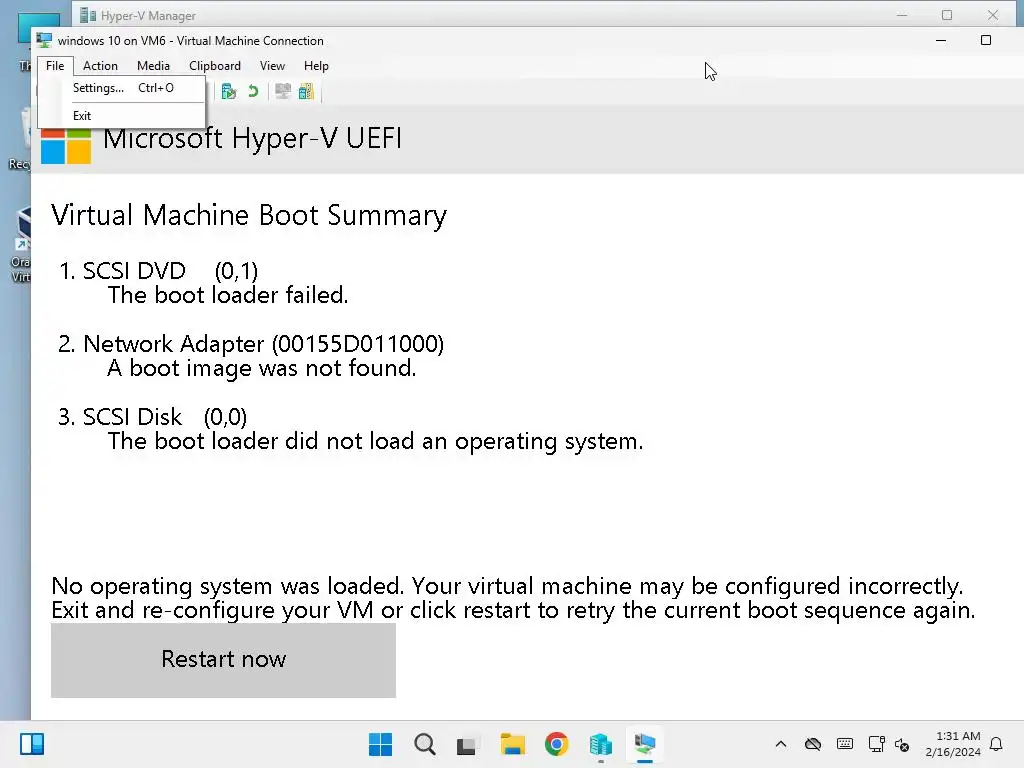Open the Clipboard menu
Screen dimensions: 1024x768
(x=215, y=66)
